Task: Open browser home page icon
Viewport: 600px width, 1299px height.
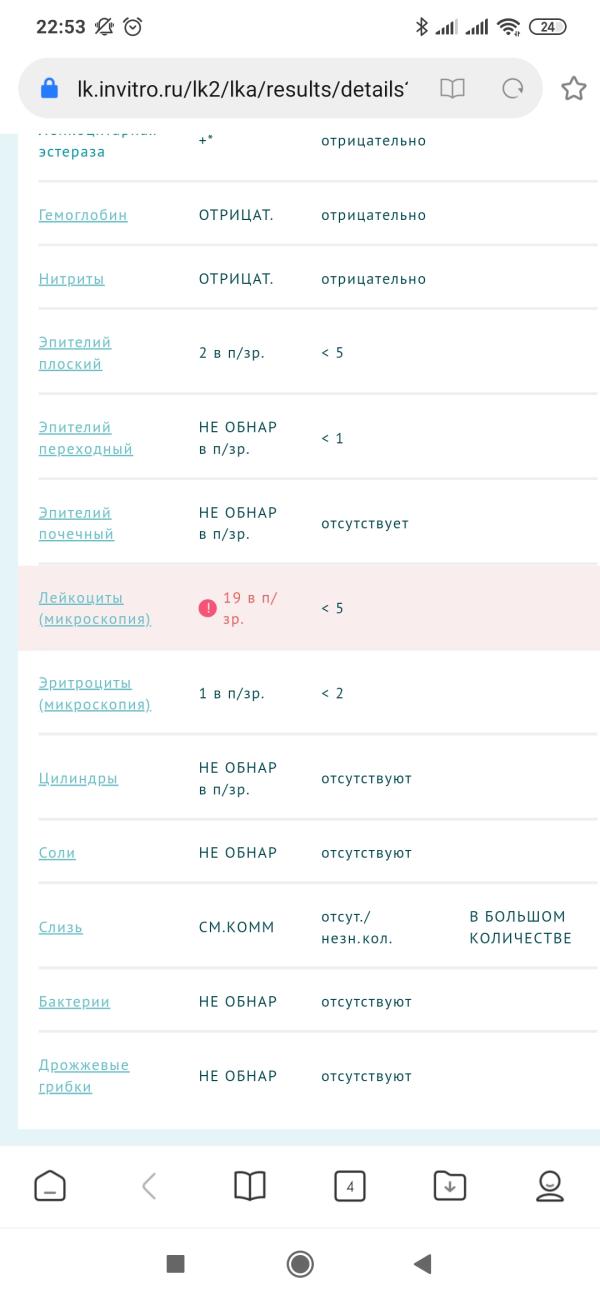Action: pos(50,1186)
